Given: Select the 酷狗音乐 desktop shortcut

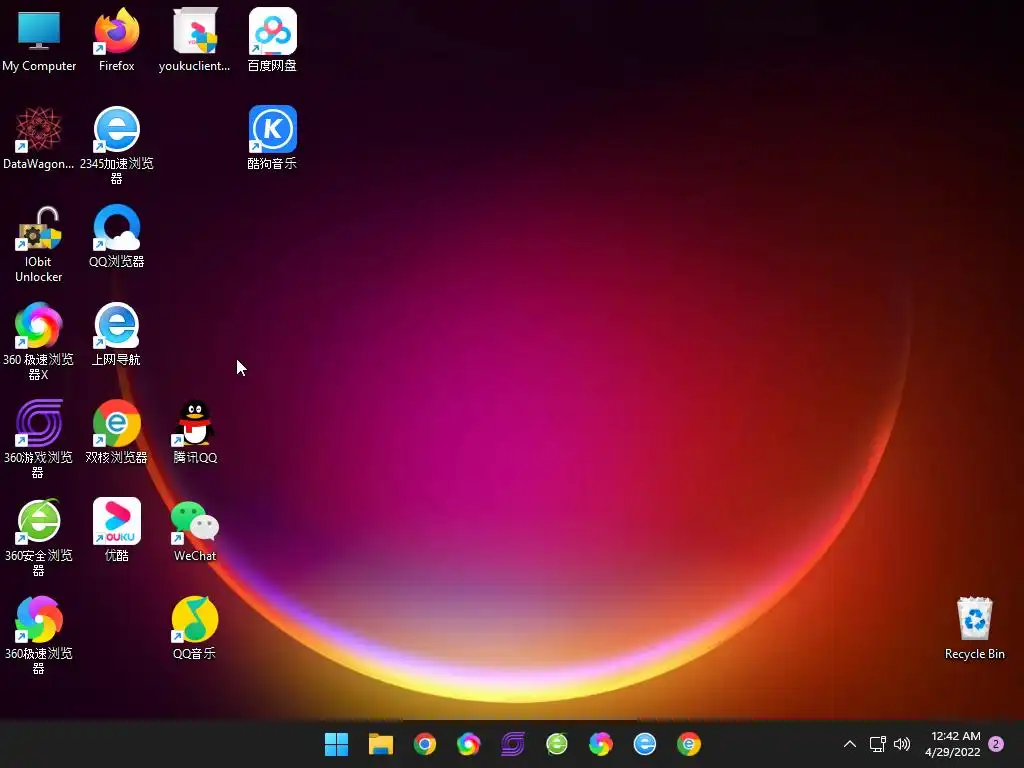Looking at the screenshot, I should tap(272, 138).
